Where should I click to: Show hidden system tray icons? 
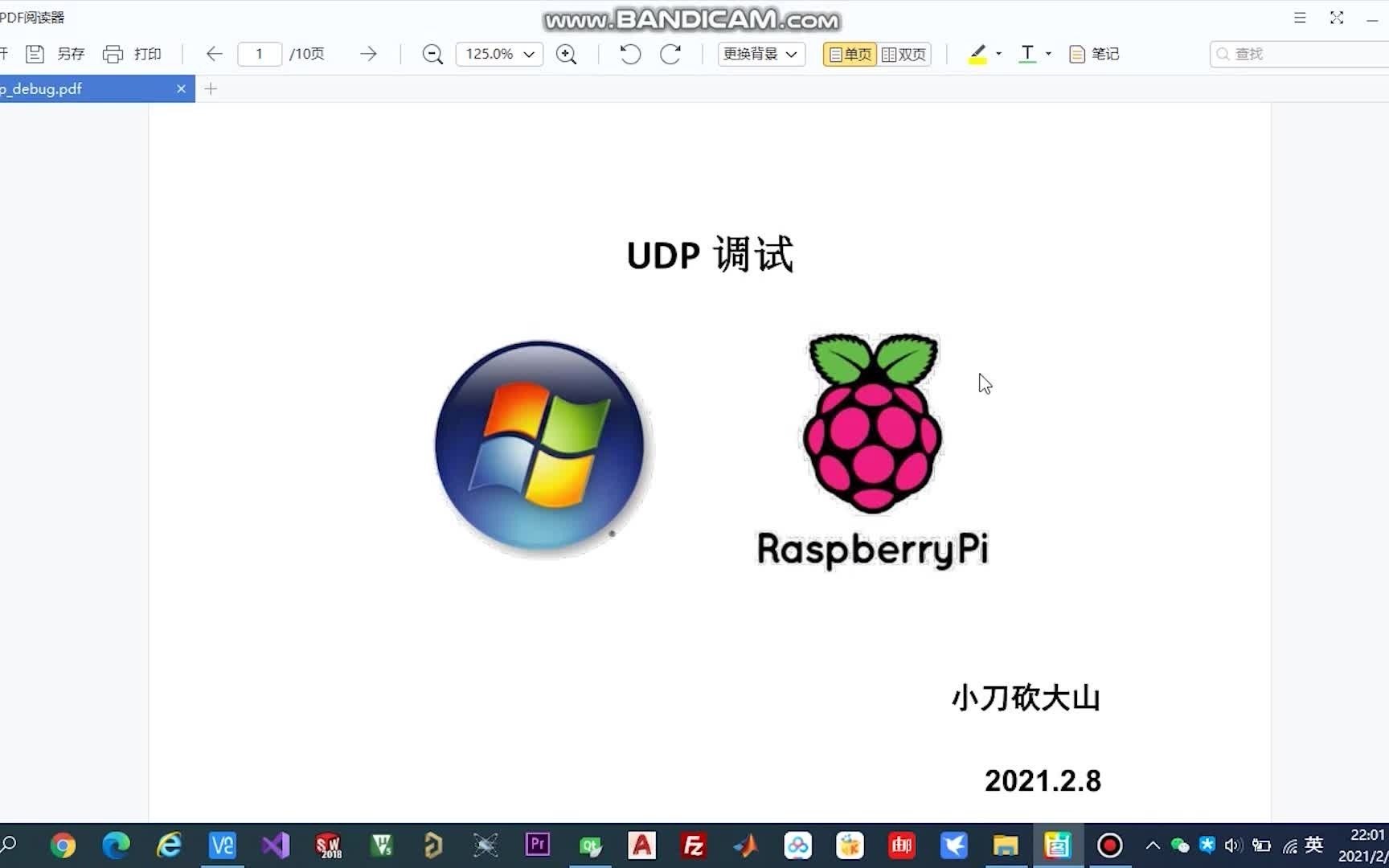point(1153,845)
